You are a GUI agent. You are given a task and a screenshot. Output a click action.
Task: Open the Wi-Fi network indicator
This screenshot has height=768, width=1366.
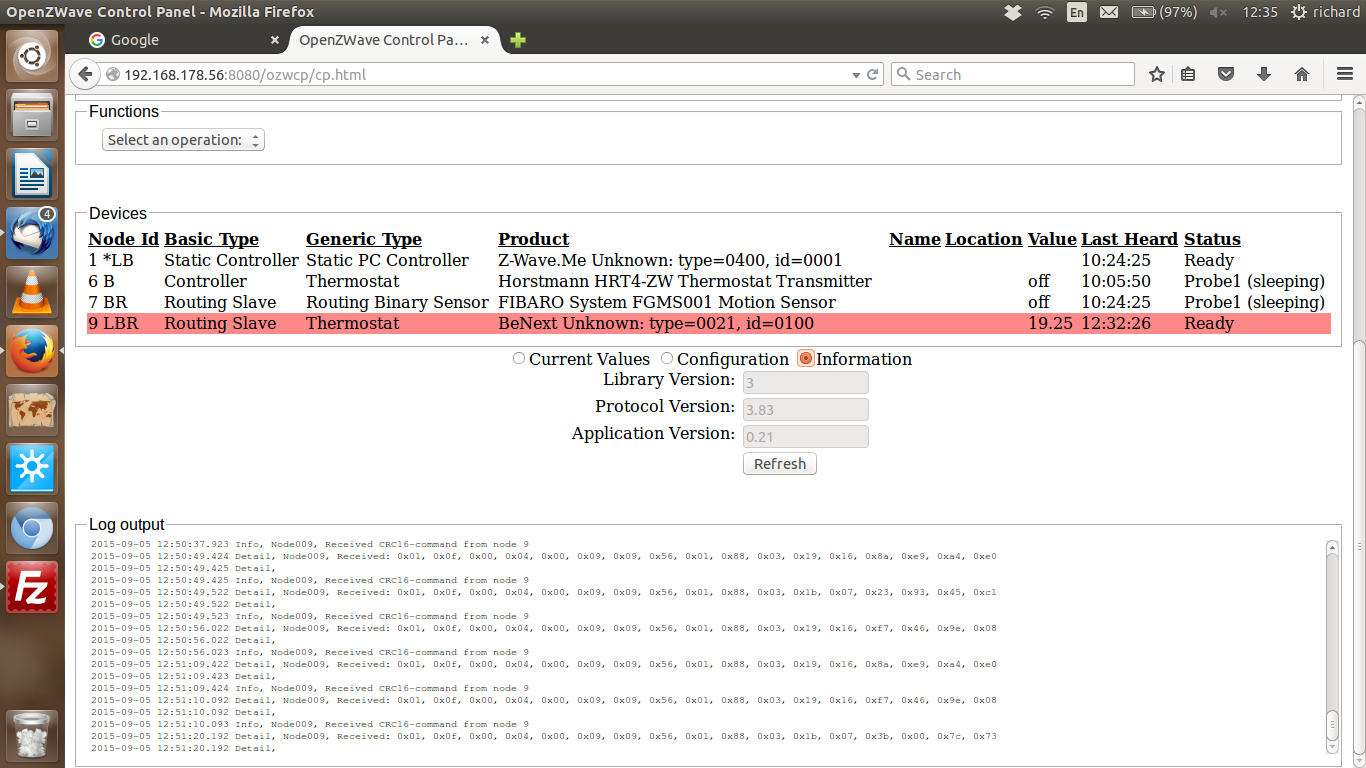(x=1045, y=12)
